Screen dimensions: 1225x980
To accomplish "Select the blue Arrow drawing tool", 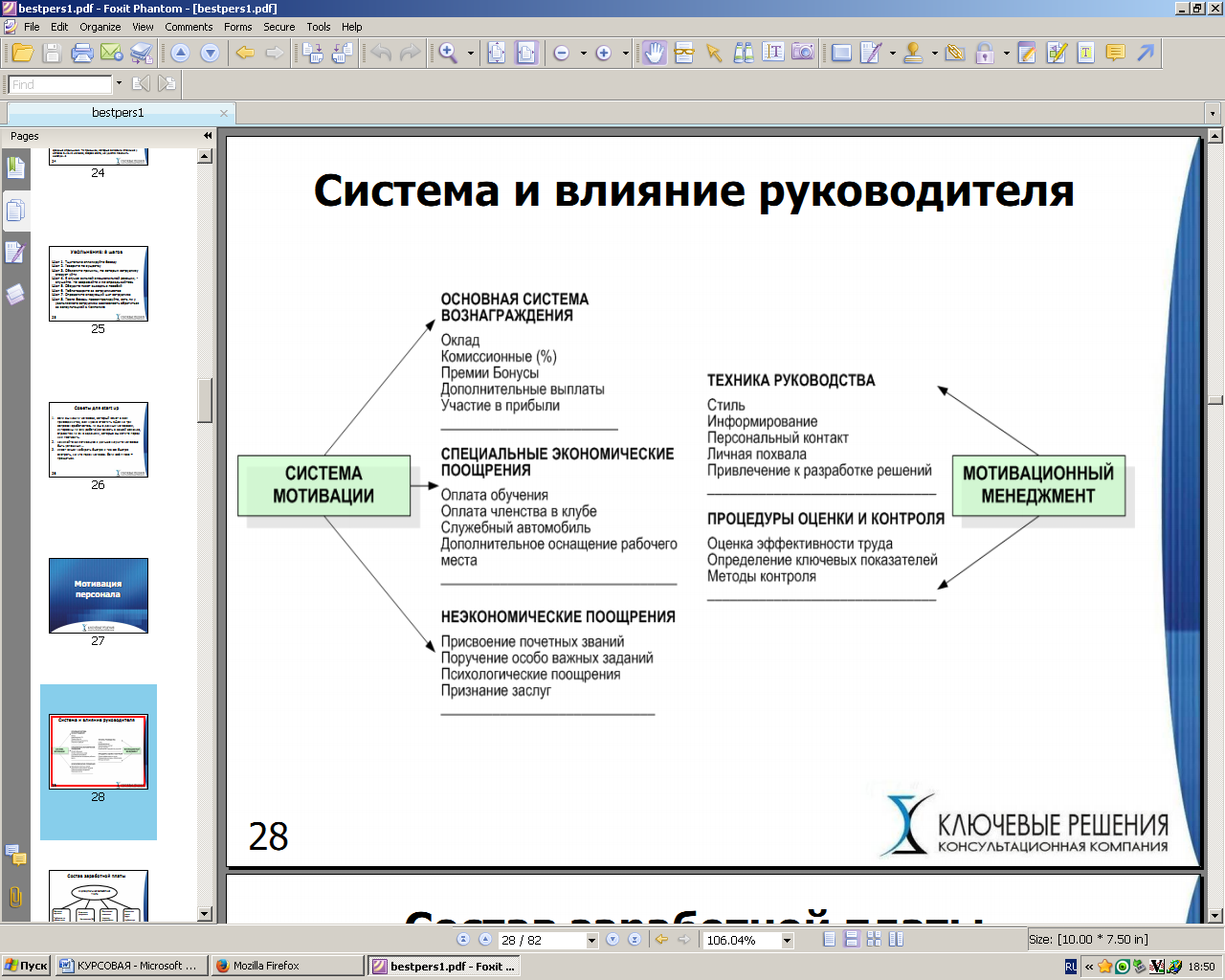I will (x=1146, y=54).
